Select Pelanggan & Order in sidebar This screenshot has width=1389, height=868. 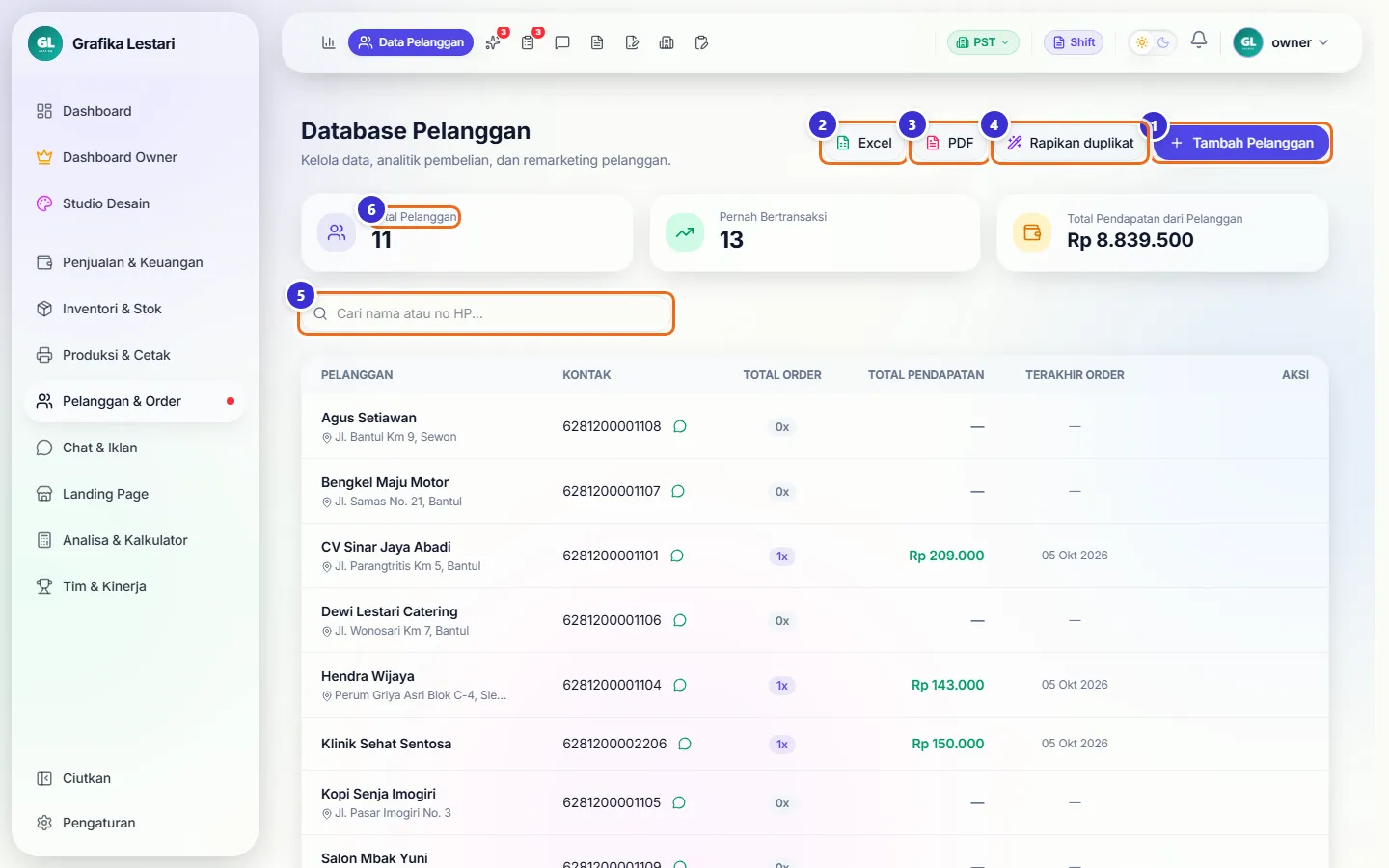click(x=135, y=401)
